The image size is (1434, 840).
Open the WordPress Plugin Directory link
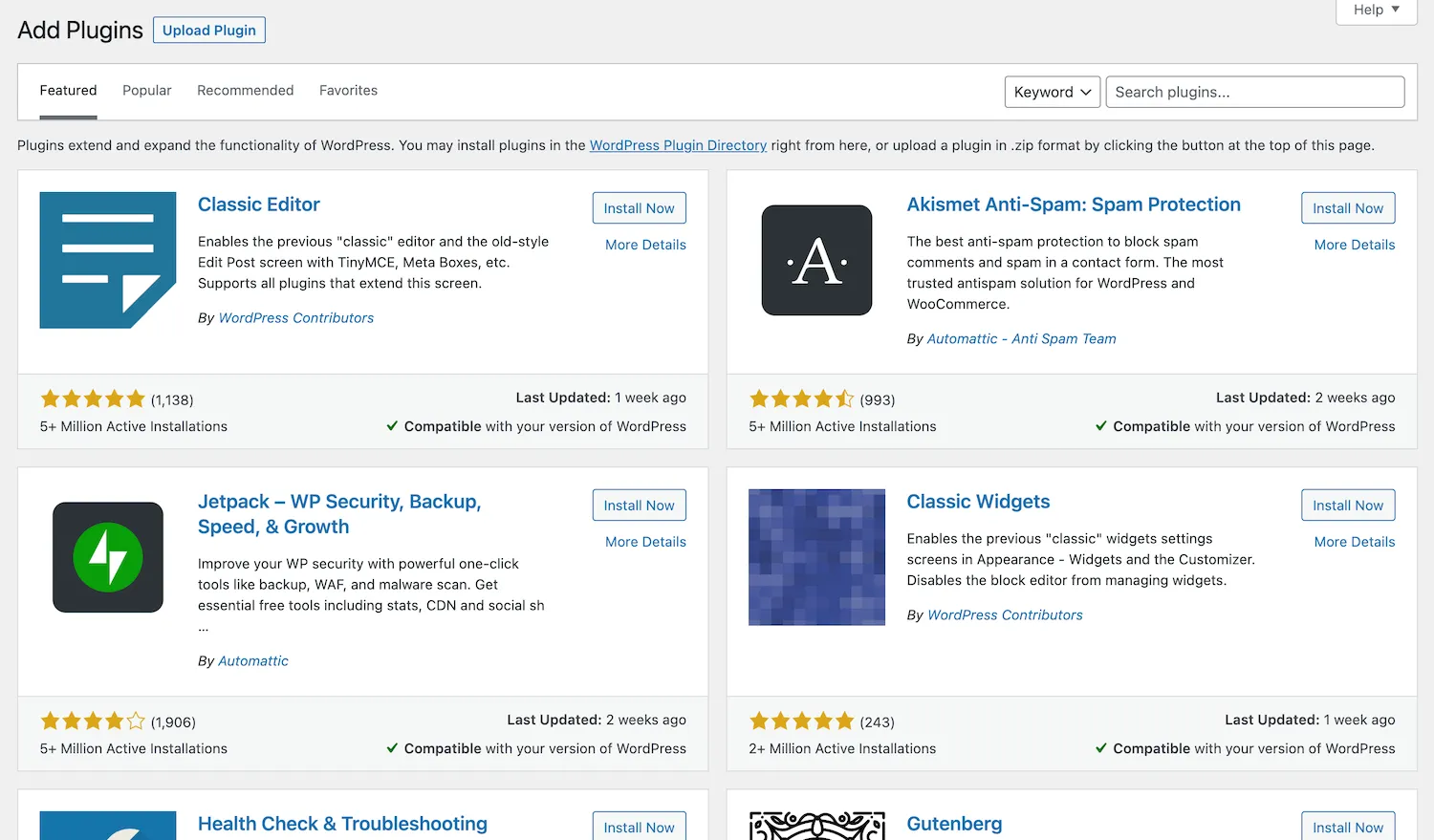click(678, 145)
